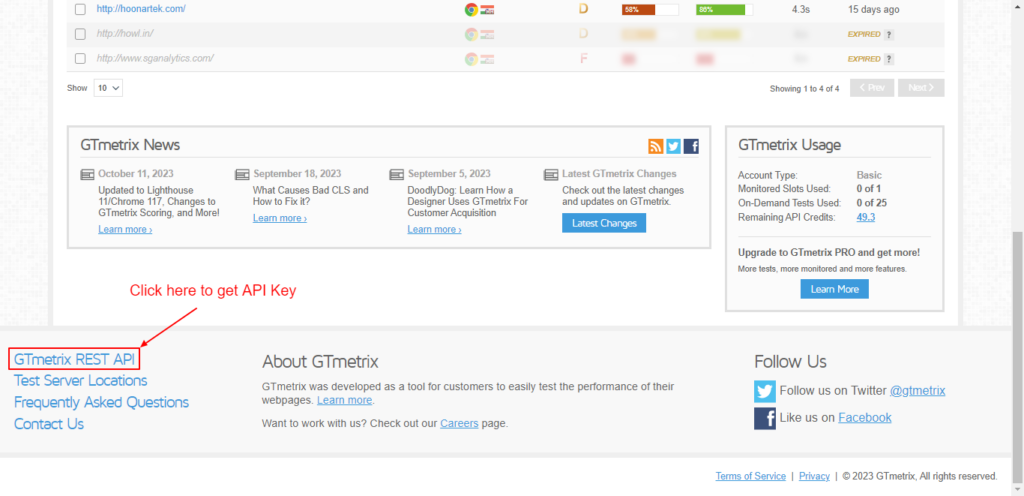The image size is (1024, 496).
Task: Open the Facebook icon in GTmetrix News
Action: pyautogui.click(x=692, y=146)
